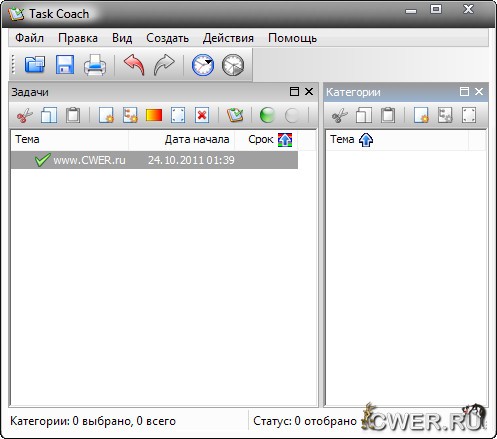Screen dimensions: 497x439
Task: Sort tasks by Срок column header
Action: 266,140
